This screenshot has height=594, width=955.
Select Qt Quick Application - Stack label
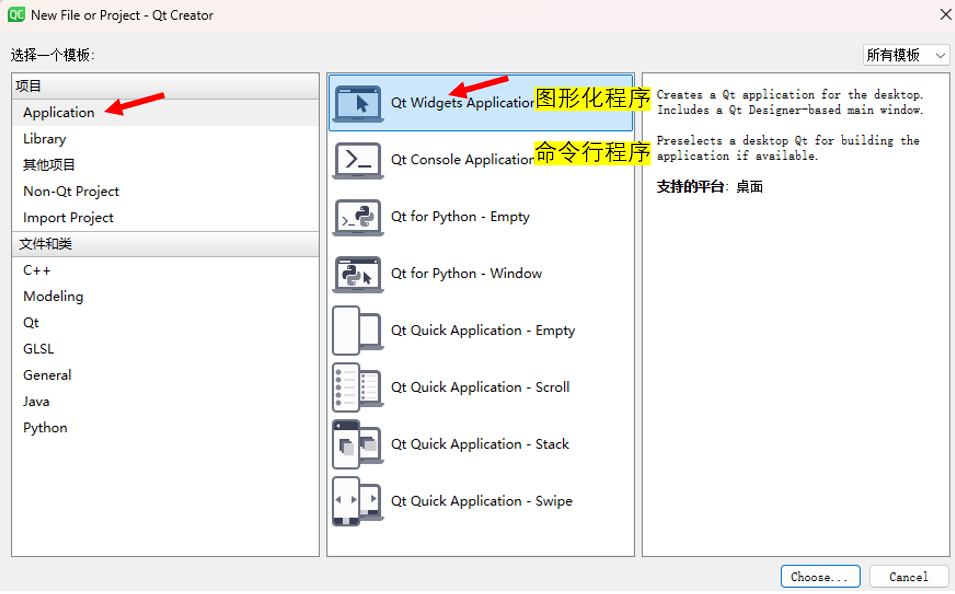(480, 444)
